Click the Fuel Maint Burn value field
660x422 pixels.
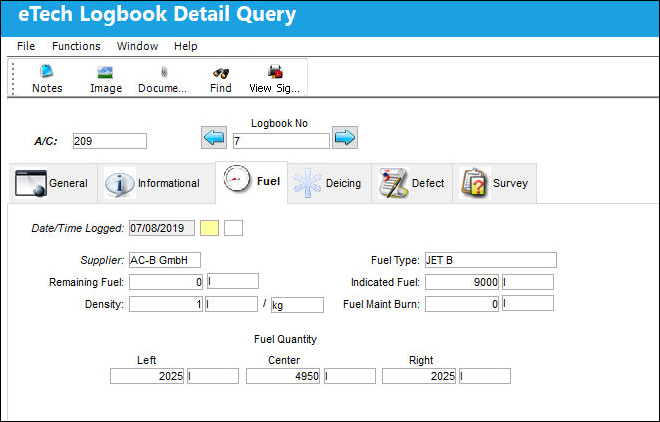[462, 304]
